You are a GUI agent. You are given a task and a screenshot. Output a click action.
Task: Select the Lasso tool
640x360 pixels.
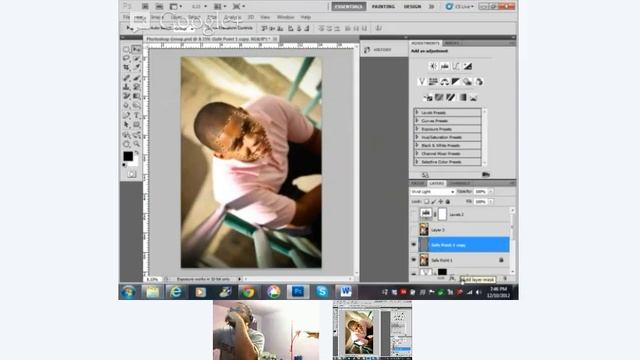click(127, 59)
